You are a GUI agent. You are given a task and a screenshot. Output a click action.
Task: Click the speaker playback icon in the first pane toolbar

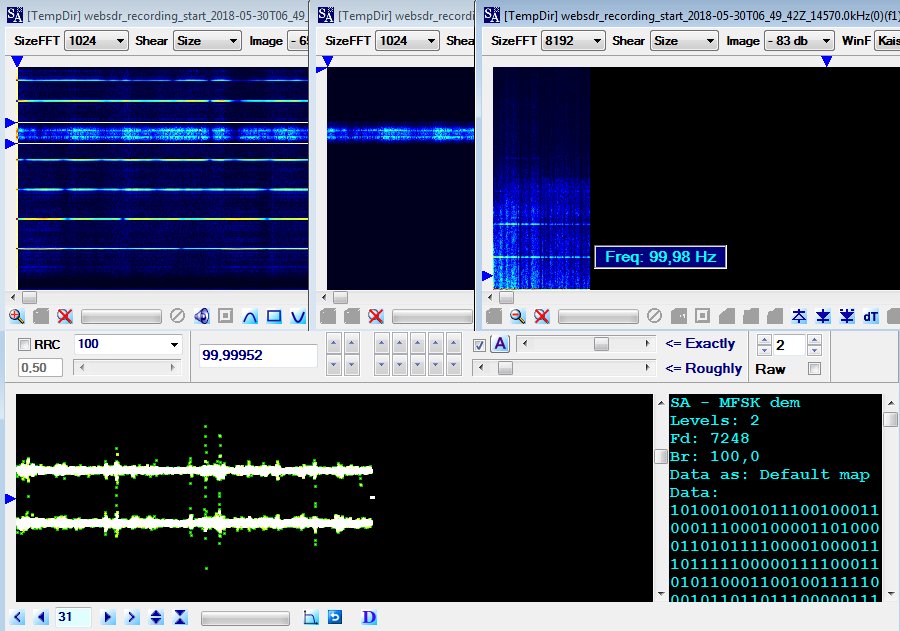click(200, 315)
